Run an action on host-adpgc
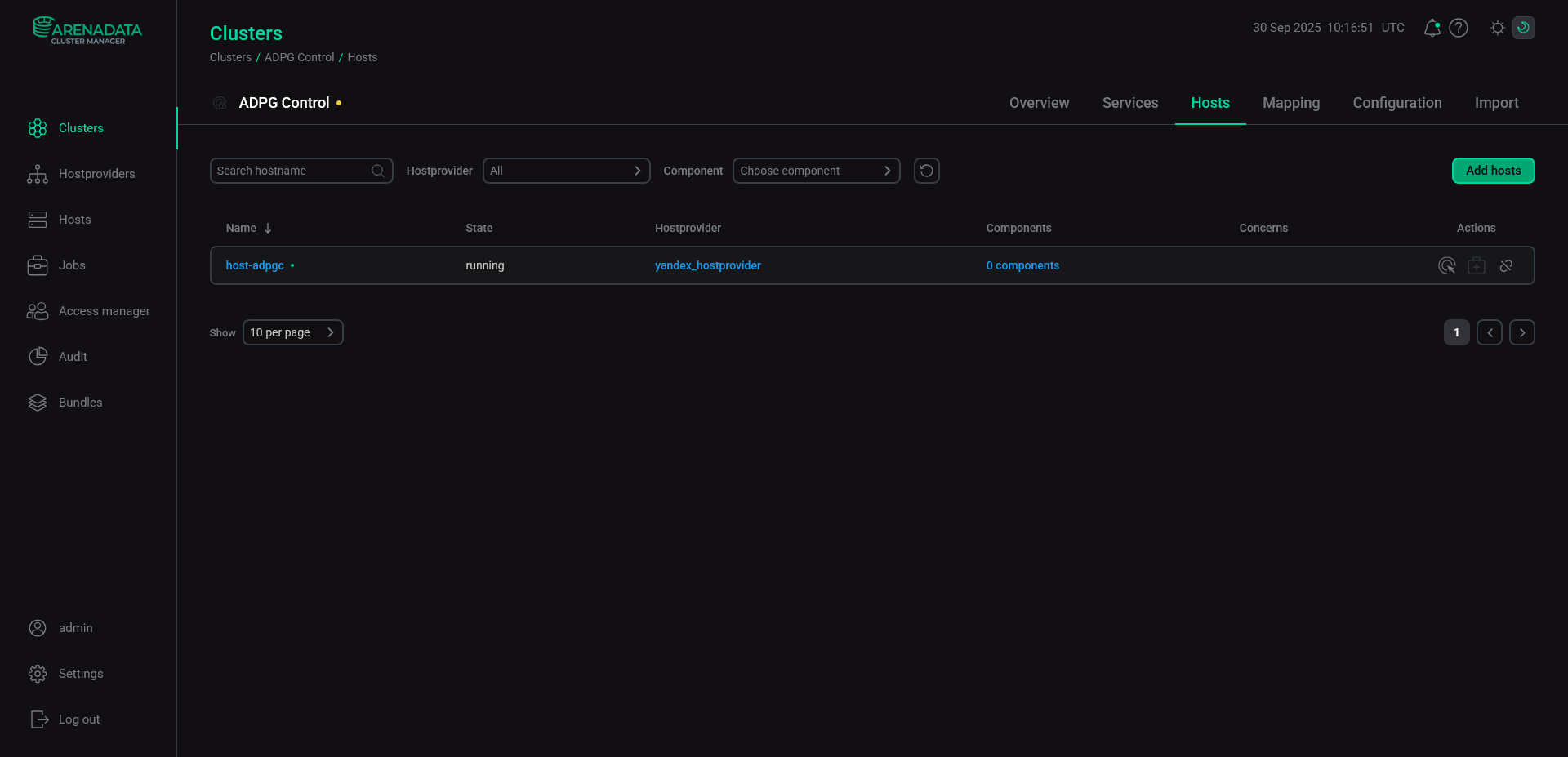 tap(1447, 265)
